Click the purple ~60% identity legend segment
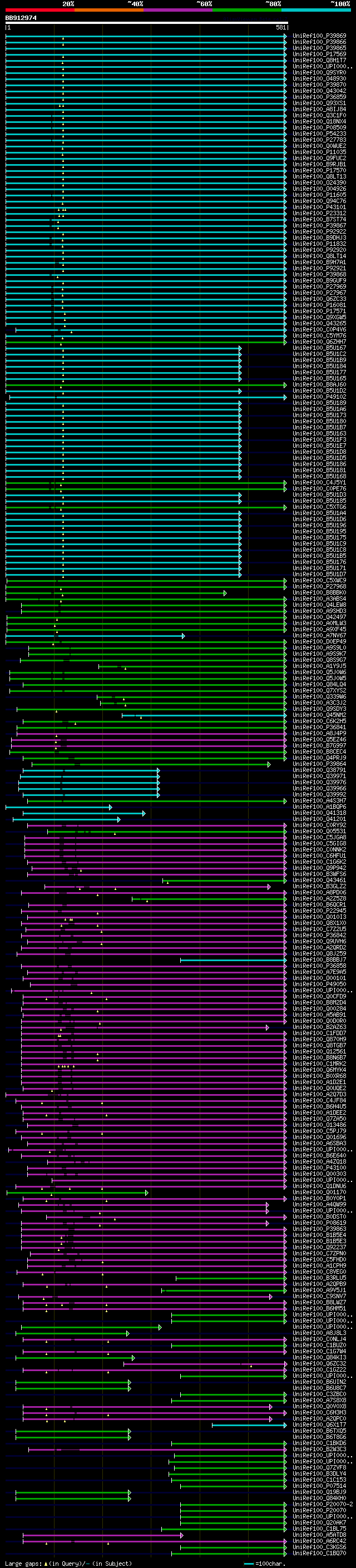356x1568 pixels. point(179,11)
